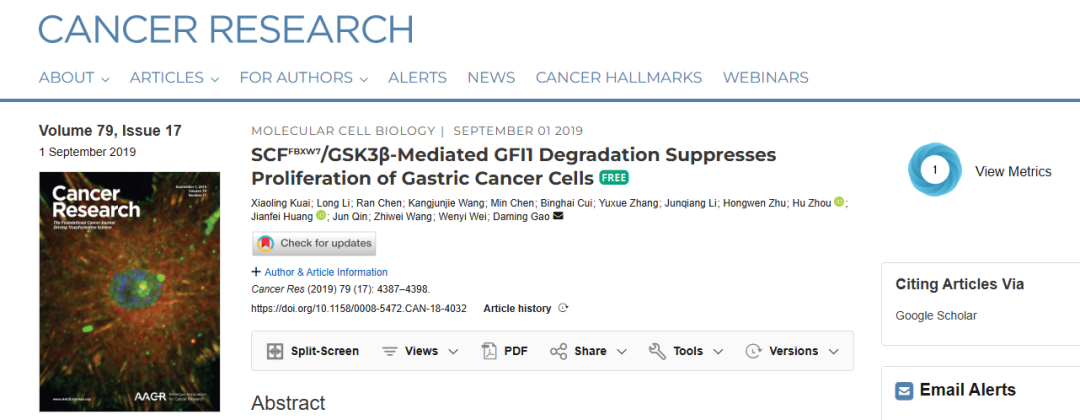Click the Tools wrench icon
This screenshot has height=420, width=1080.
tap(657, 351)
